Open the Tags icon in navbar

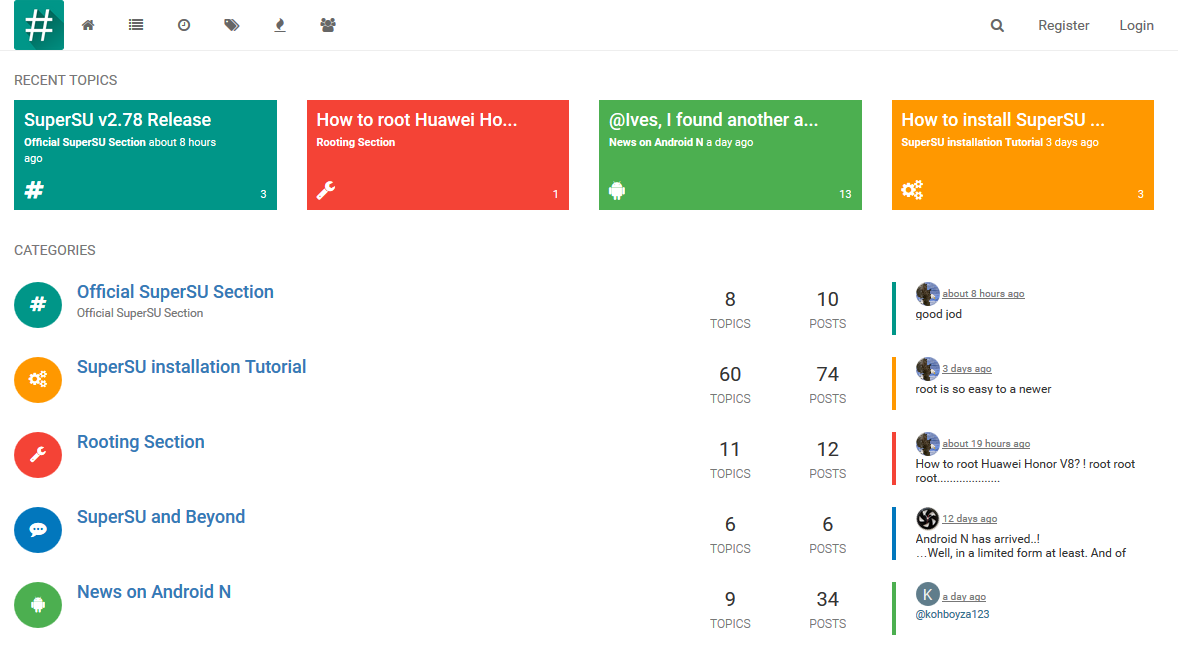point(232,26)
